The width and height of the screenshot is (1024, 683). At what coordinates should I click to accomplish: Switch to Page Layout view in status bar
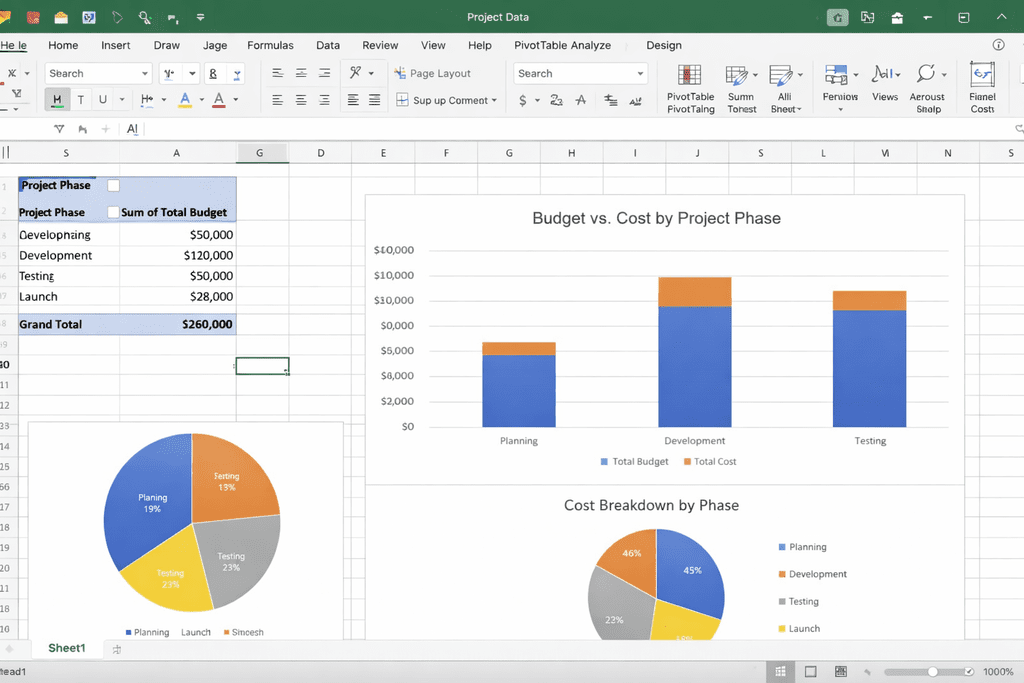811,672
